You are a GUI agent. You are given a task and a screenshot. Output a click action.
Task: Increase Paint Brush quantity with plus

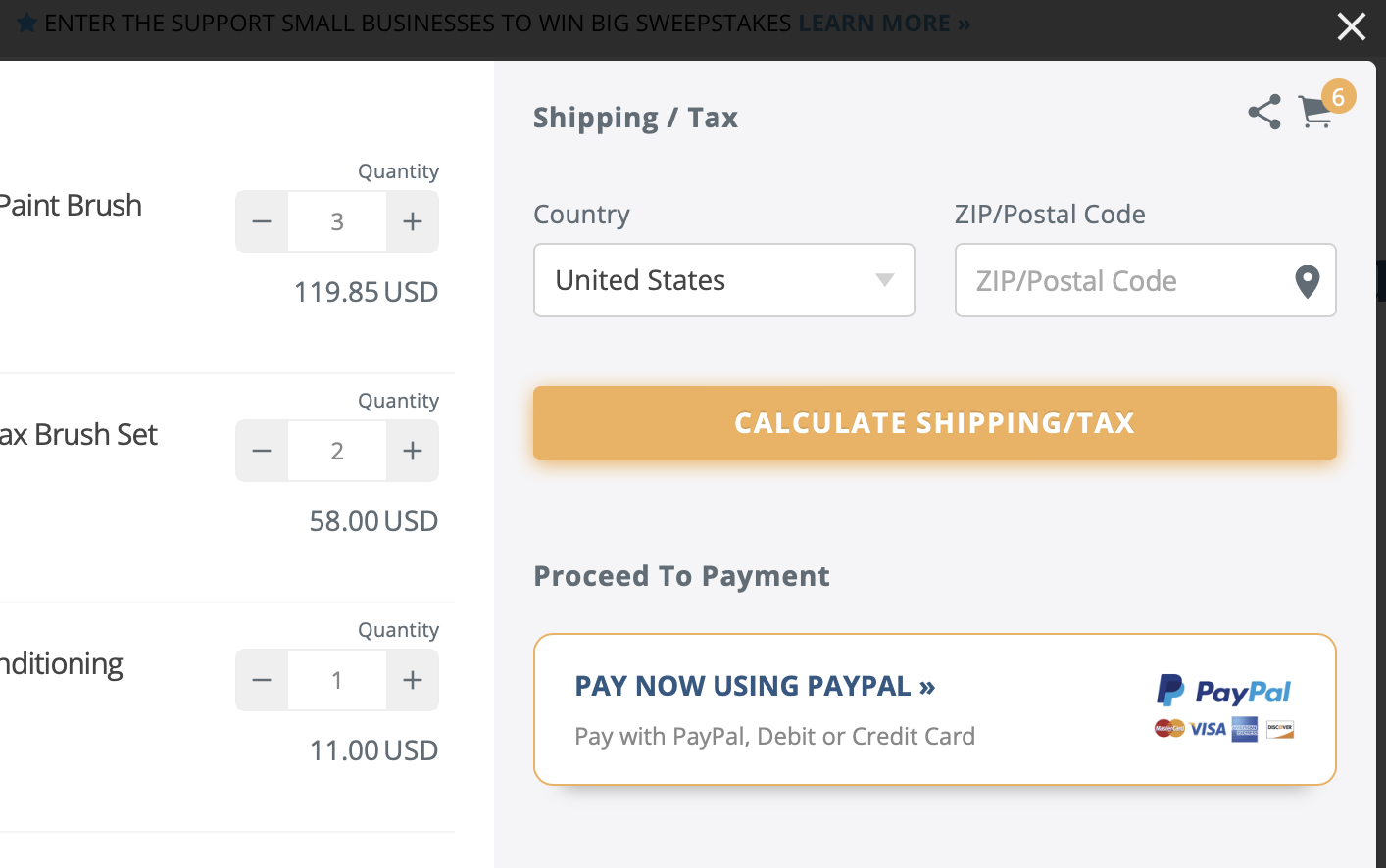coord(413,221)
